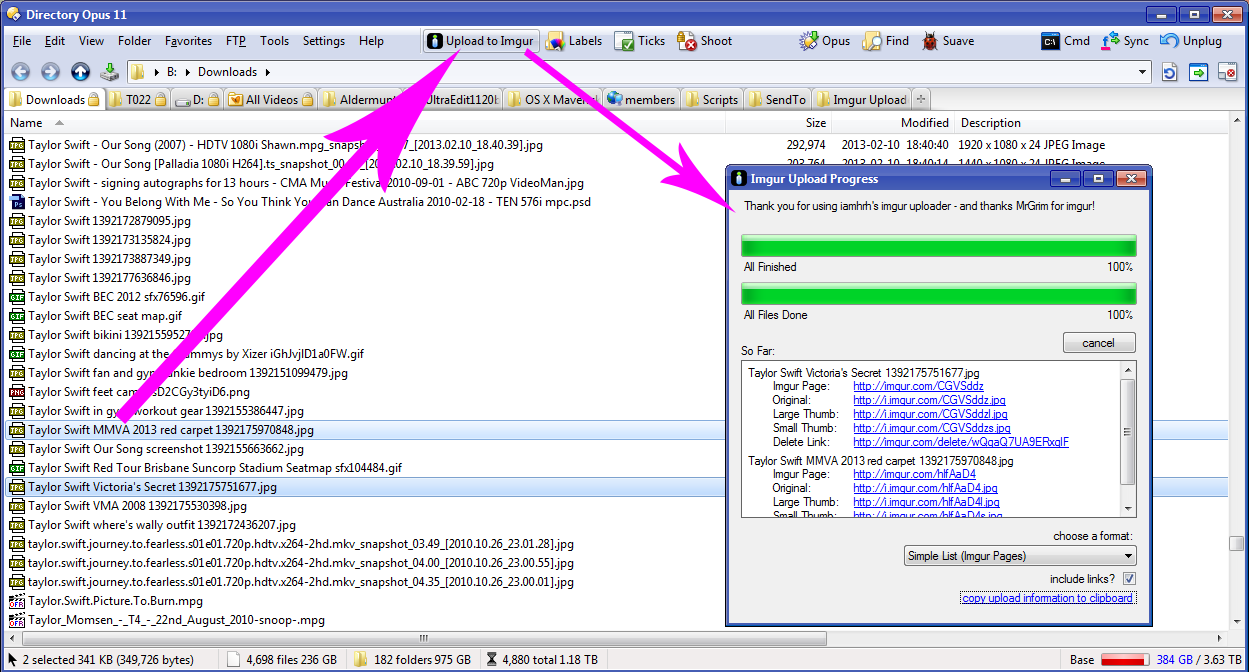Image resolution: width=1249 pixels, height=672 pixels.
Task: Switch to the All Videos tab
Action: click(270, 99)
